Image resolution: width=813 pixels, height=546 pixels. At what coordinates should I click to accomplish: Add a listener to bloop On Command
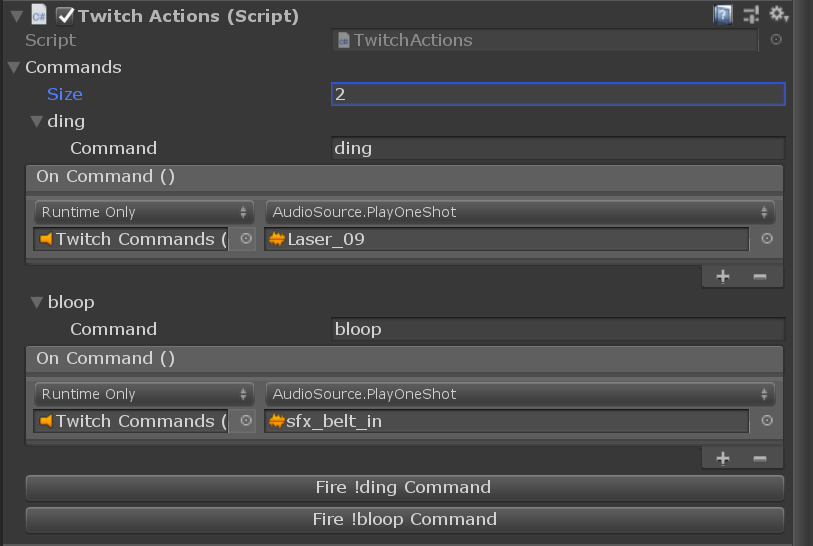pyautogui.click(x=723, y=458)
